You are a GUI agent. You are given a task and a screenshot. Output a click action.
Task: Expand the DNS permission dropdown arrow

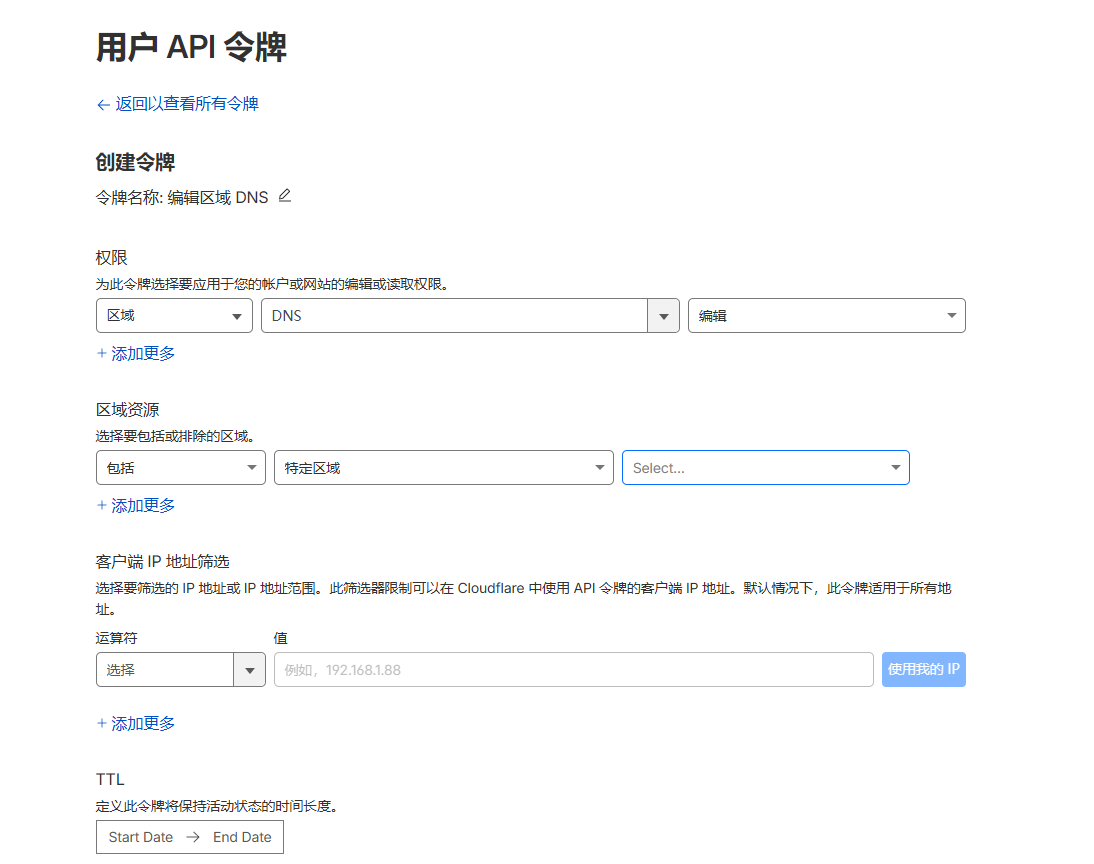tap(664, 316)
